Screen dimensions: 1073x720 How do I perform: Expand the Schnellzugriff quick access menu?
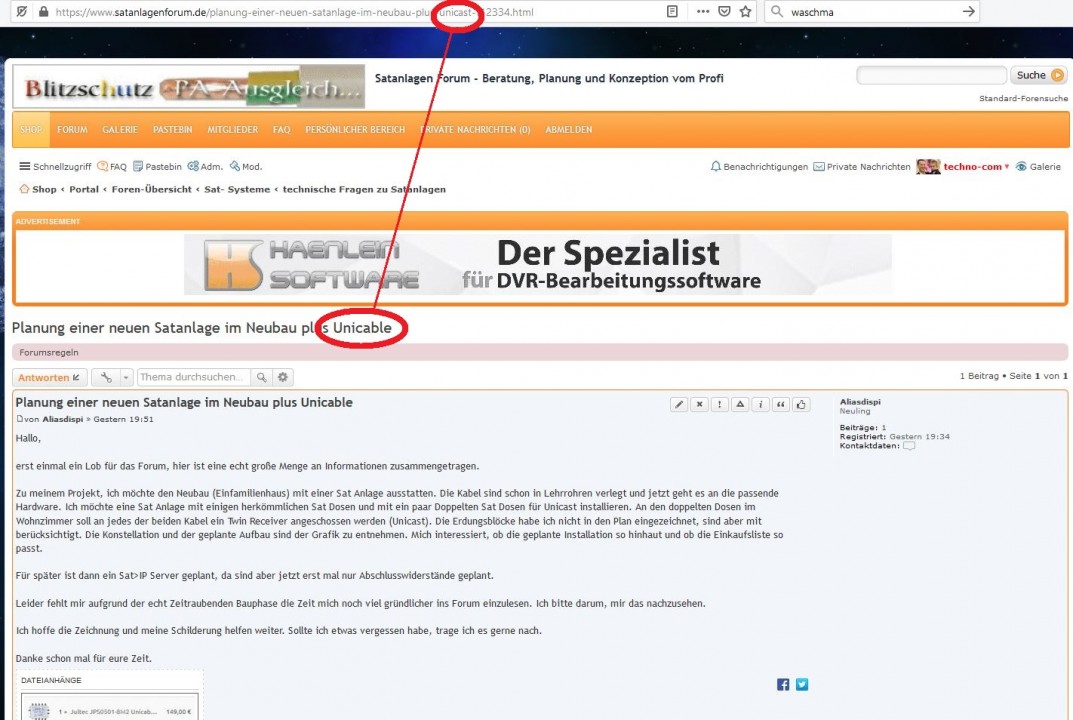click(55, 167)
